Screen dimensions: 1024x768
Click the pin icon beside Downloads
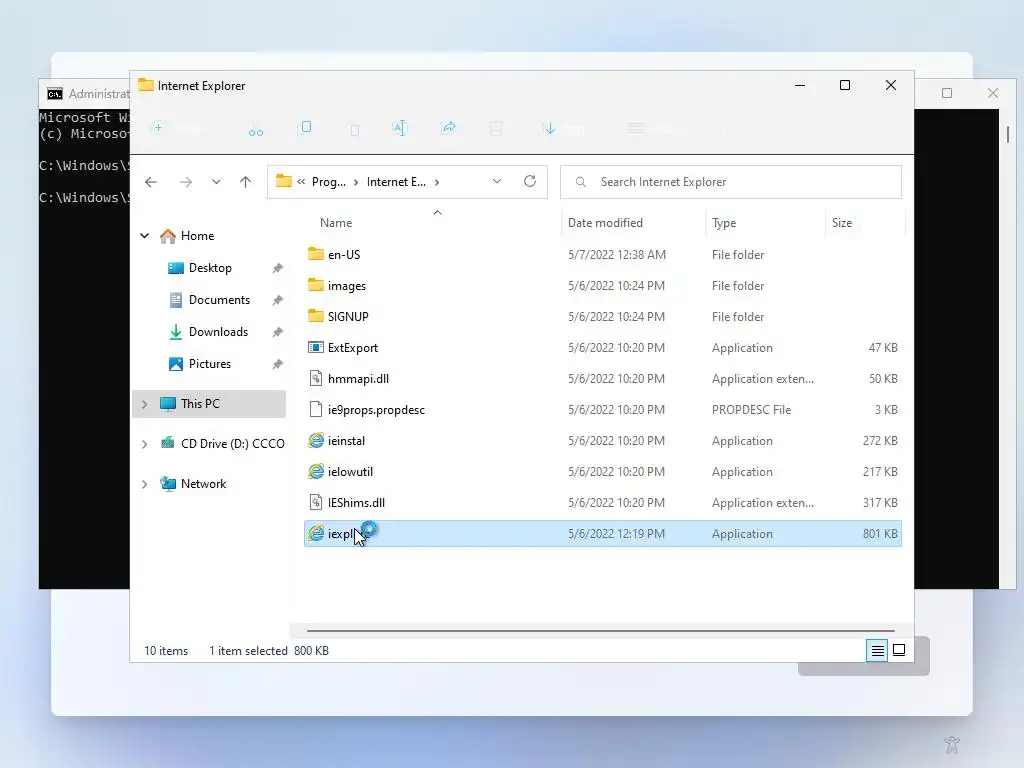coord(278,332)
